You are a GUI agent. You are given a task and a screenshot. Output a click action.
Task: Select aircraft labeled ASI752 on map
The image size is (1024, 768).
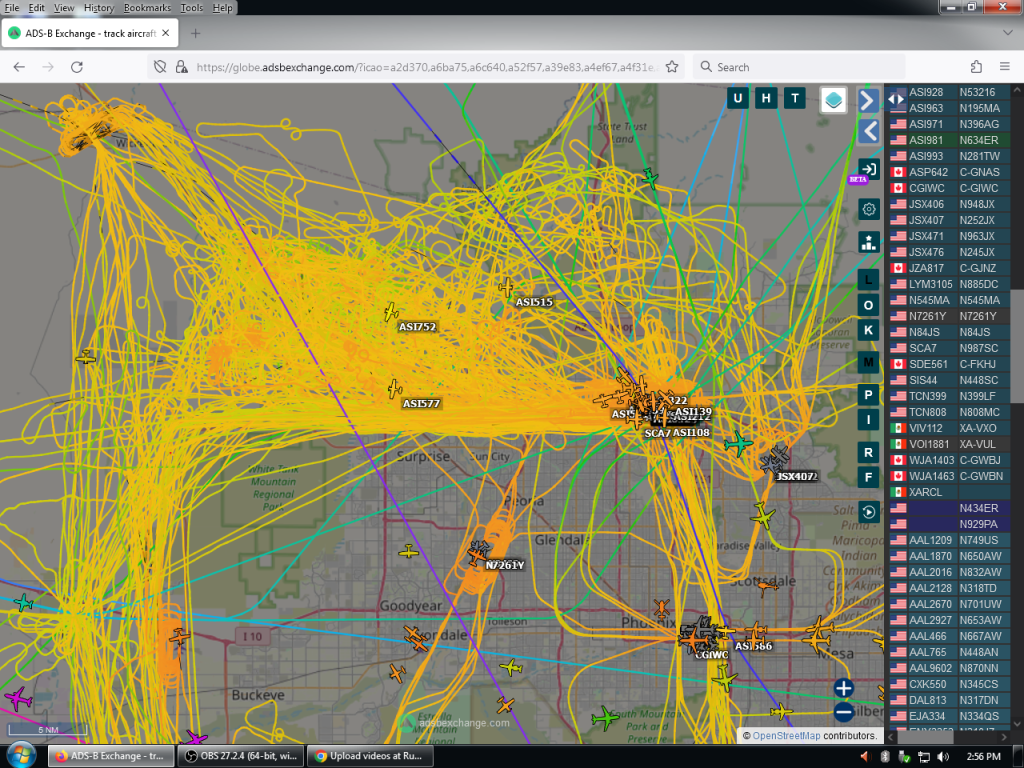(391, 312)
